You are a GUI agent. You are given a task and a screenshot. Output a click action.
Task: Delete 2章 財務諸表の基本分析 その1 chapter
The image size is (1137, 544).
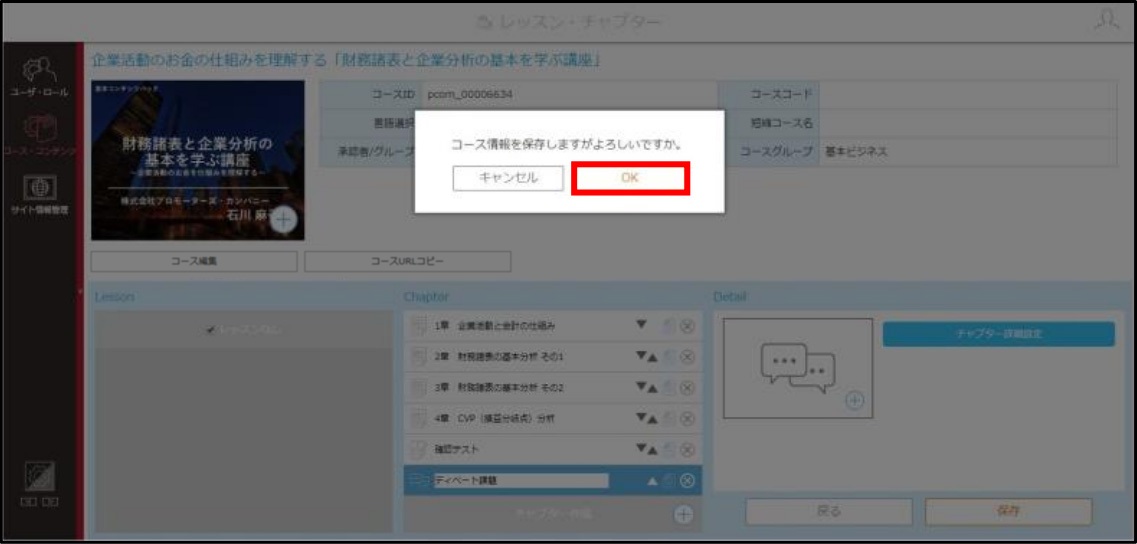coord(687,357)
